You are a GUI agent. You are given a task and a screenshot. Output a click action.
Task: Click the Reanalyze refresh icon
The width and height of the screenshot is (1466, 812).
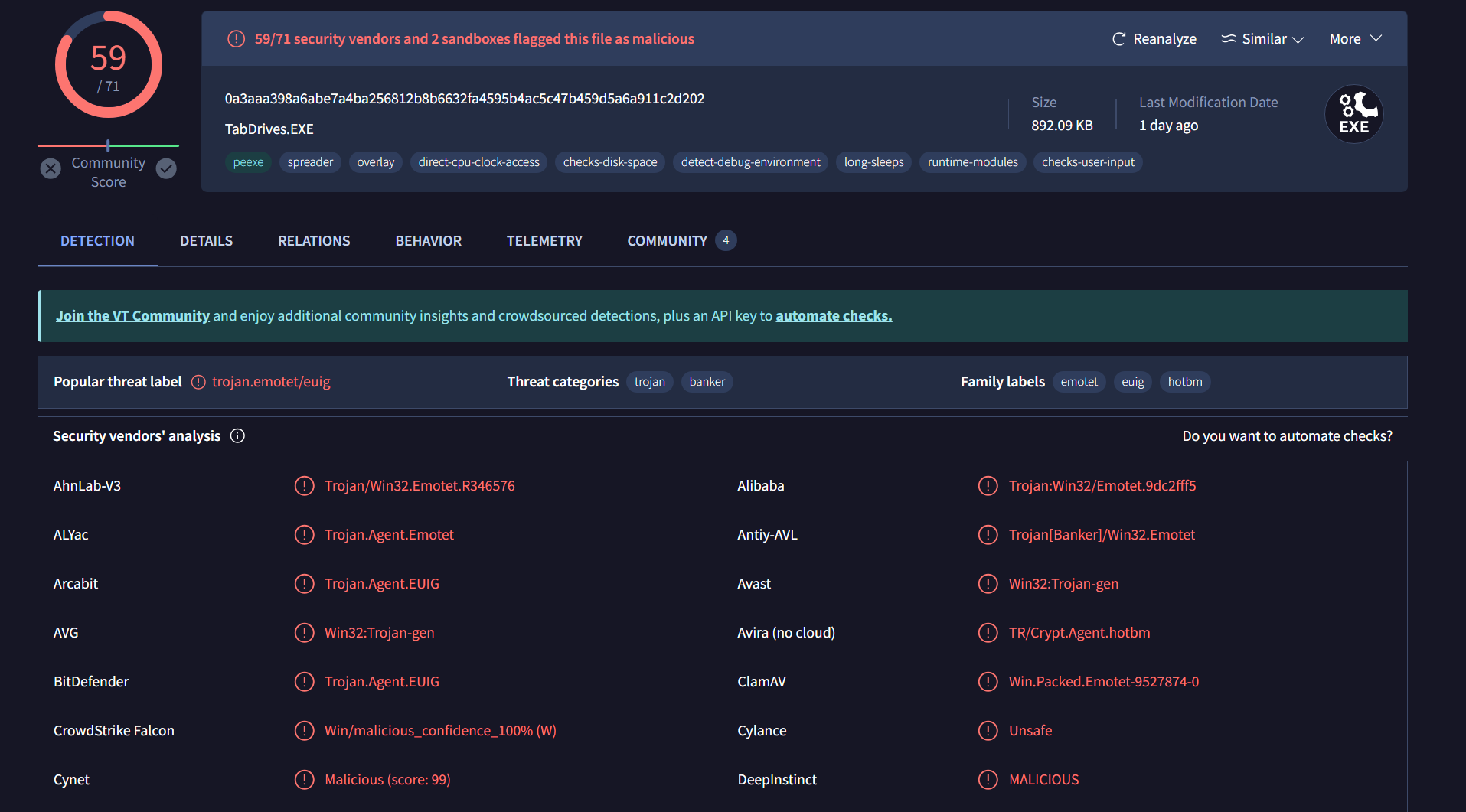click(1118, 39)
